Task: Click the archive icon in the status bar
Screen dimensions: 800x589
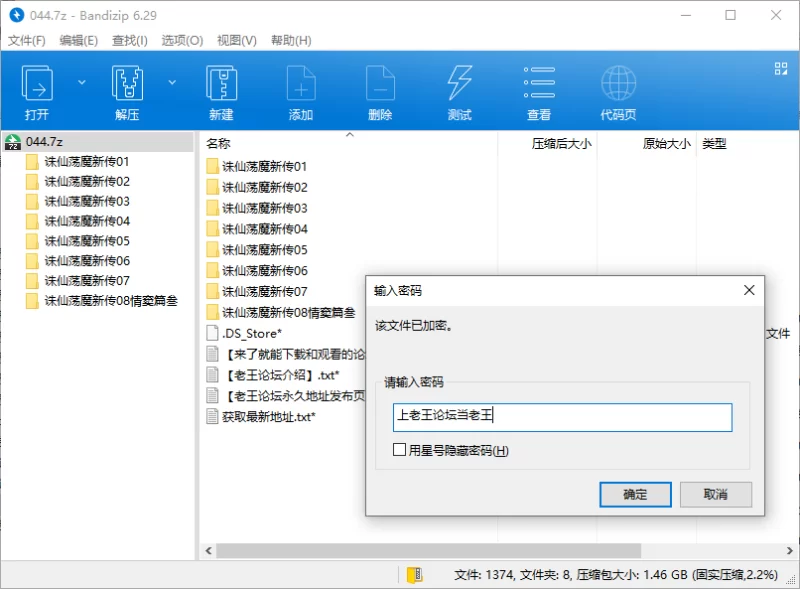Action: tap(415, 575)
